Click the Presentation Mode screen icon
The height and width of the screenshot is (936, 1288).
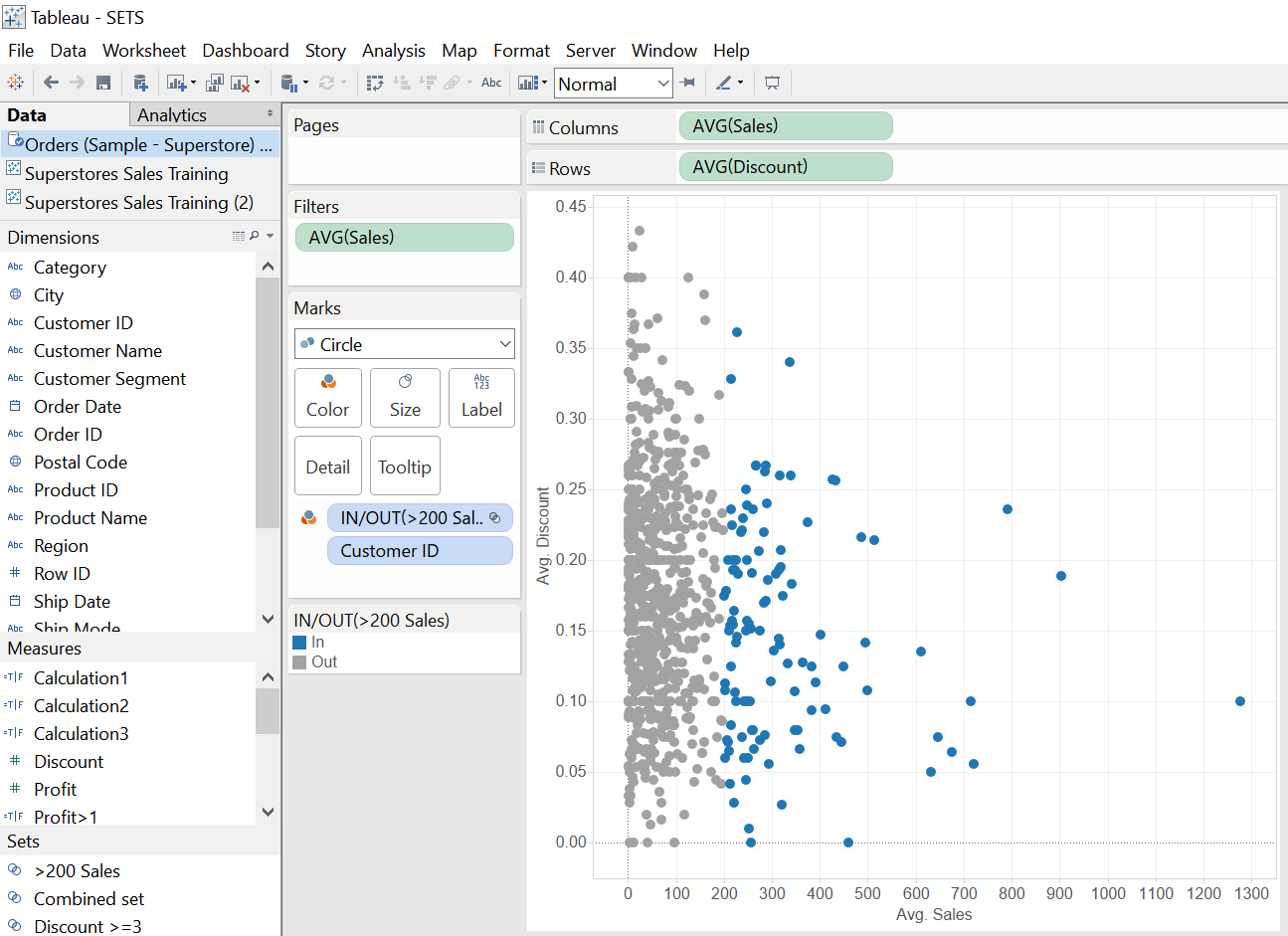(772, 83)
